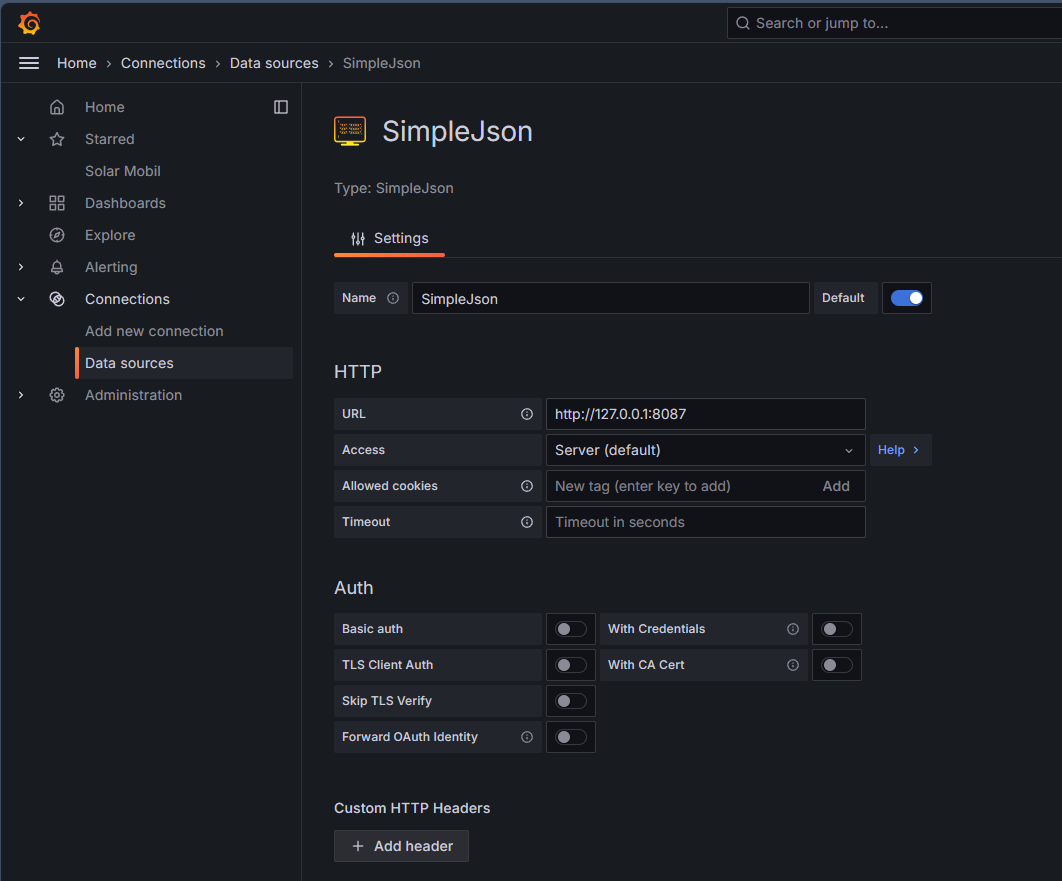The image size is (1062, 881).
Task: Select the Settings tab
Action: (x=390, y=239)
